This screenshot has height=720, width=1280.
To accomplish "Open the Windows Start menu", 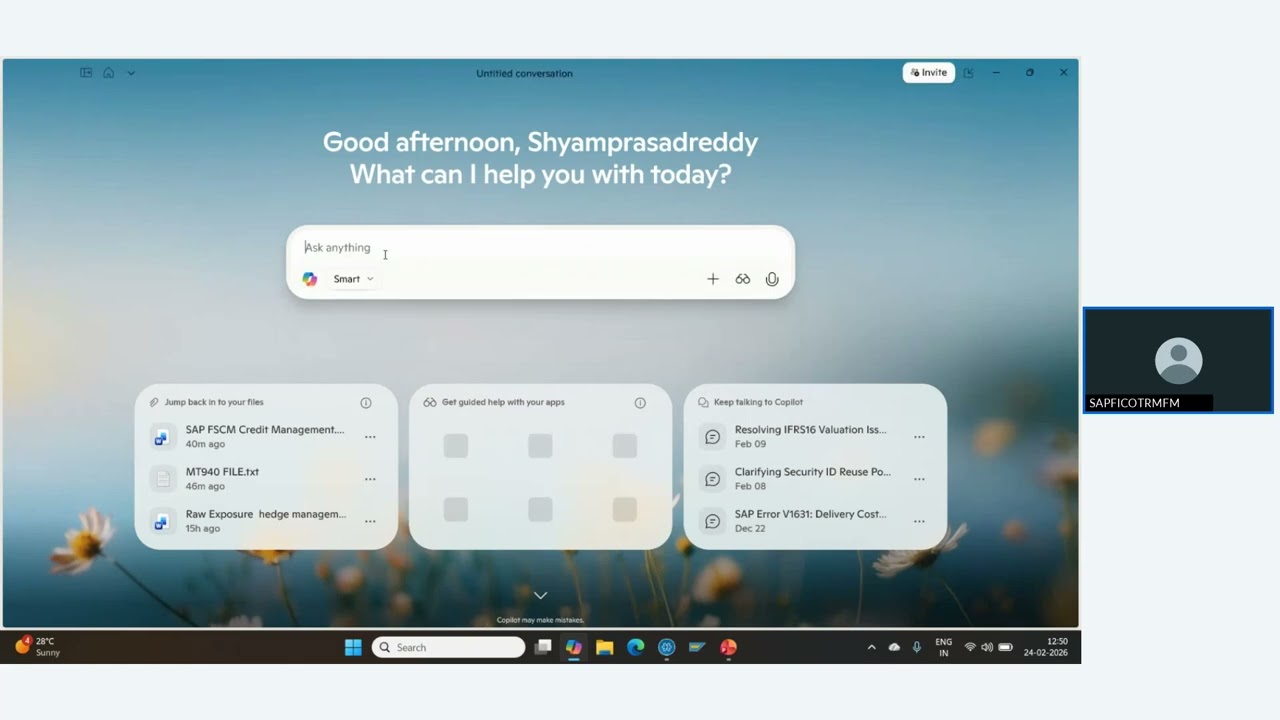I will click(353, 647).
